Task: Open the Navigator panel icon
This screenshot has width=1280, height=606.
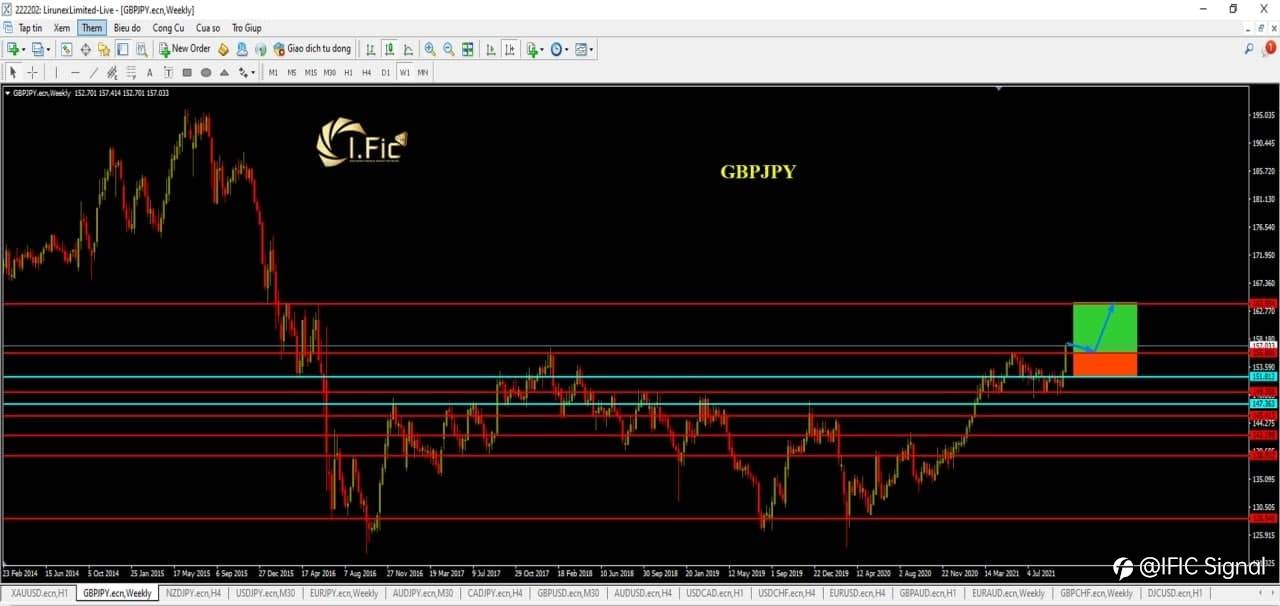Action: (x=103, y=49)
